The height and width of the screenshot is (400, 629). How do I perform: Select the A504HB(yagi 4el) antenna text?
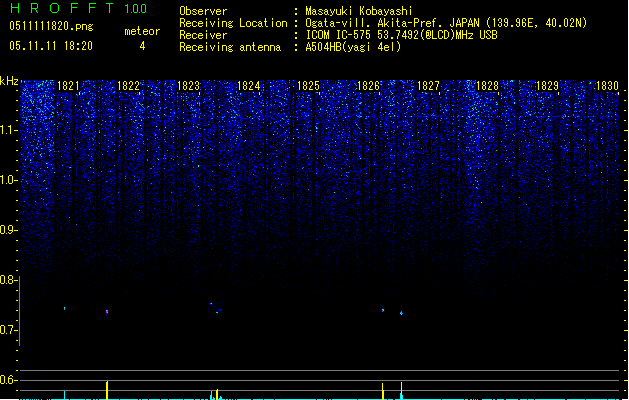tap(353, 47)
